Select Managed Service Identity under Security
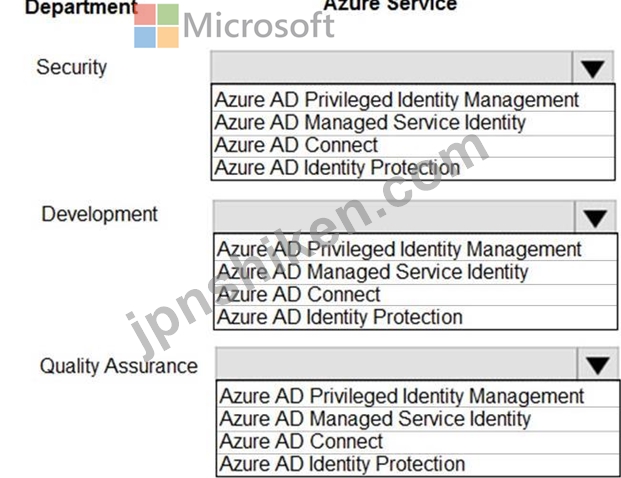Viewport: 621px width, 478px height. [x=413, y=123]
